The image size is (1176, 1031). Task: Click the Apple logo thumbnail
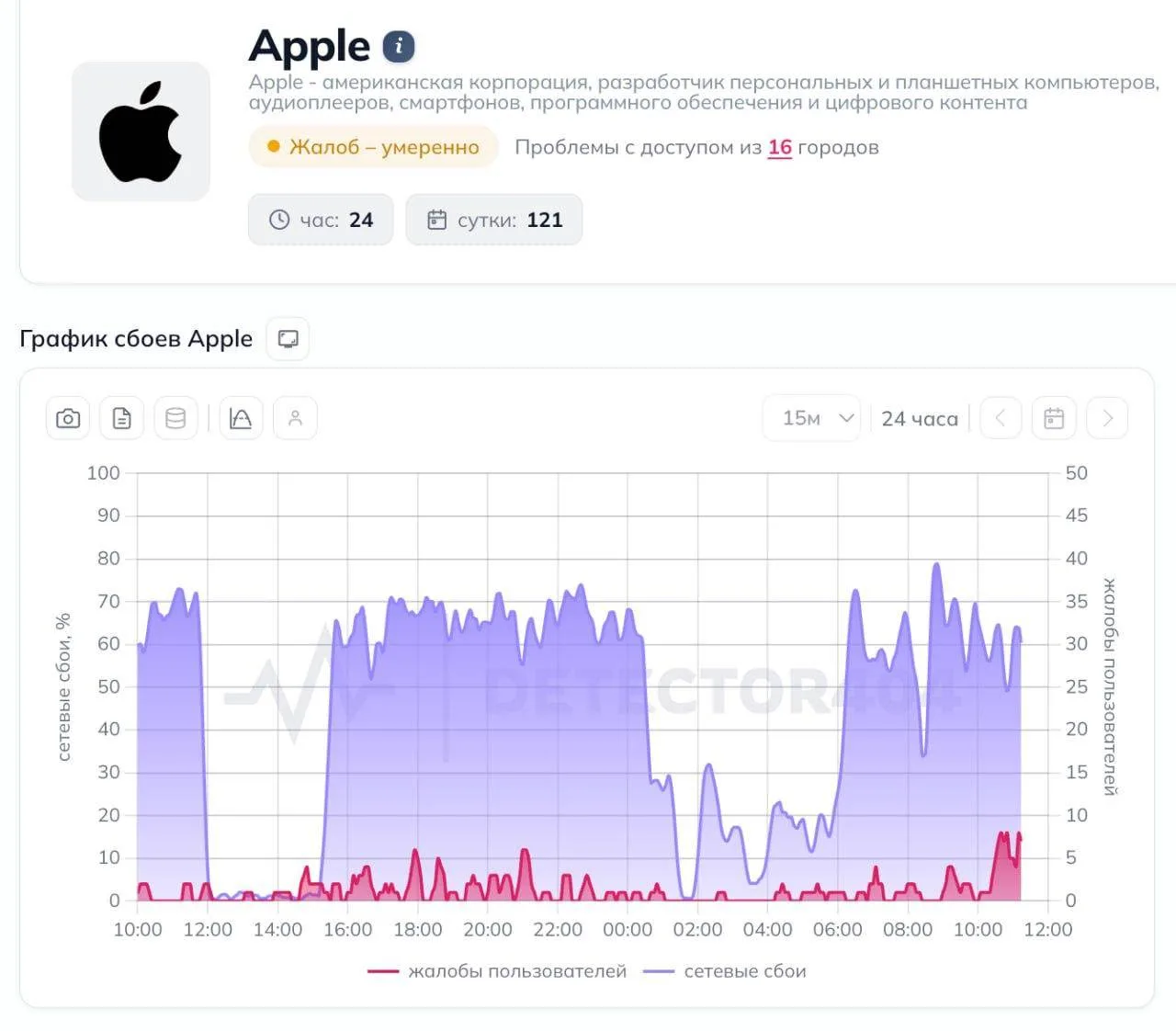[x=141, y=131]
